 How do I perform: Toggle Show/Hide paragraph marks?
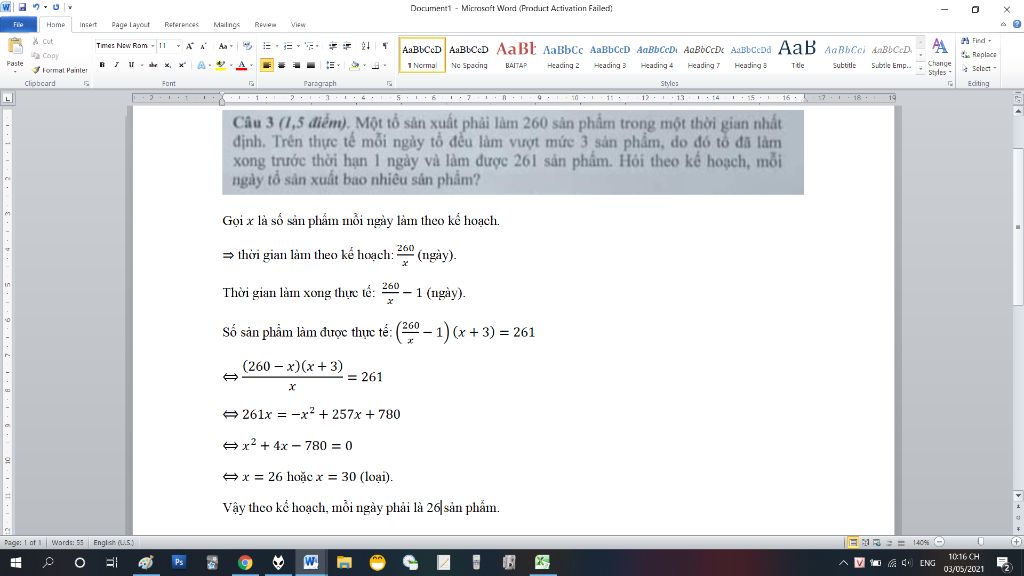385,46
